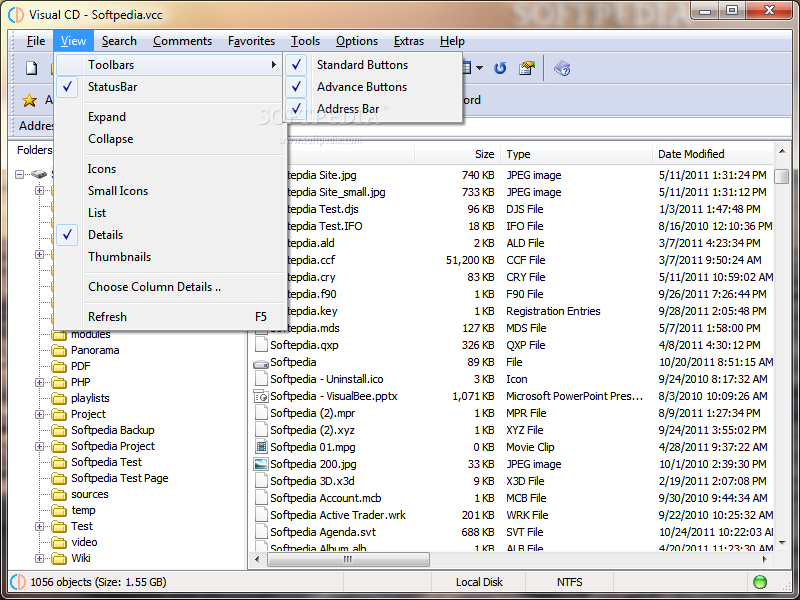Open the Extras menu
Image resolution: width=800 pixels, height=600 pixels.
click(409, 41)
